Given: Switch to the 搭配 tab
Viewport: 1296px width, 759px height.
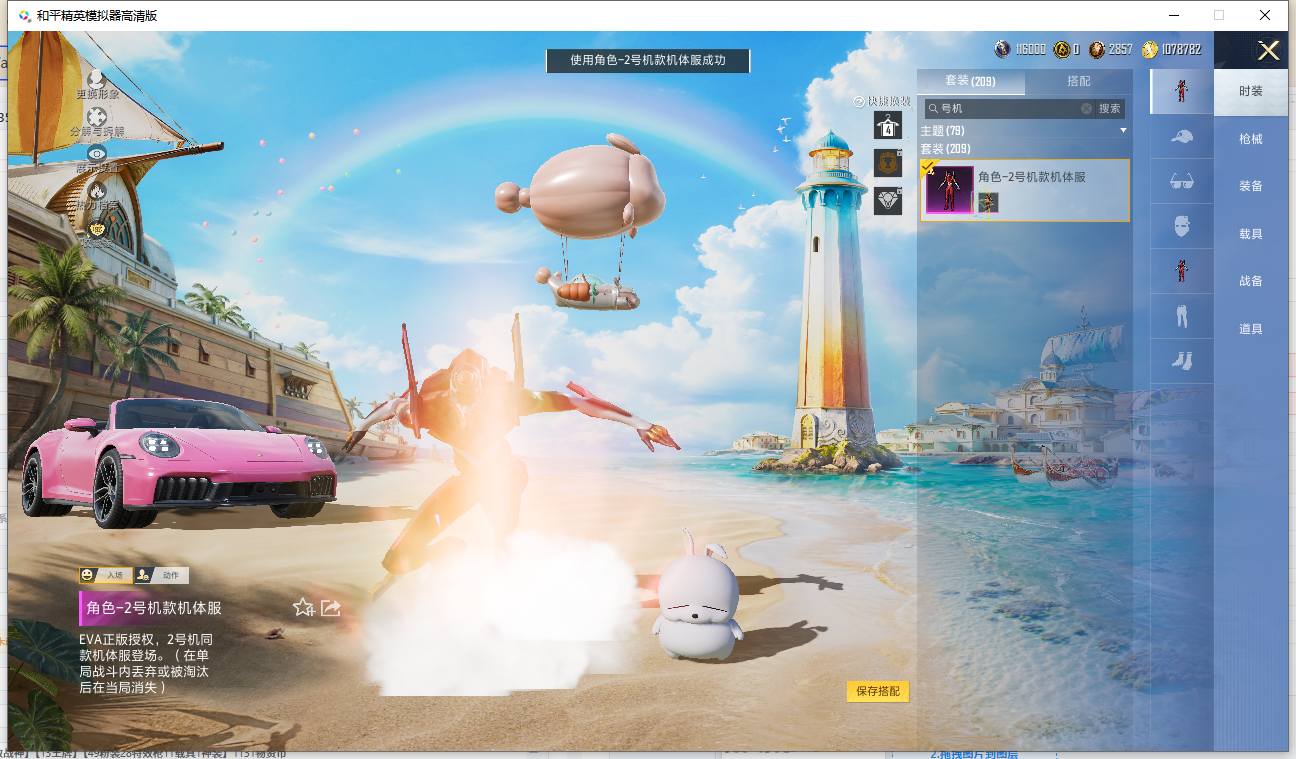Looking at the screenshot, I should [x=1079, y=81].
